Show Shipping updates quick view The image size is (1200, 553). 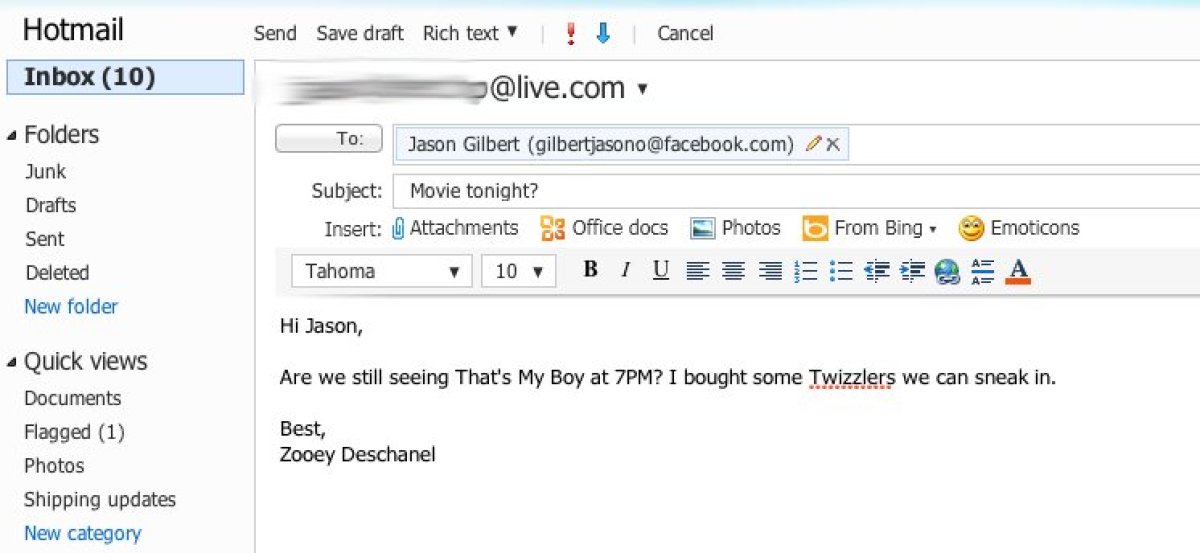click(100, 500)
